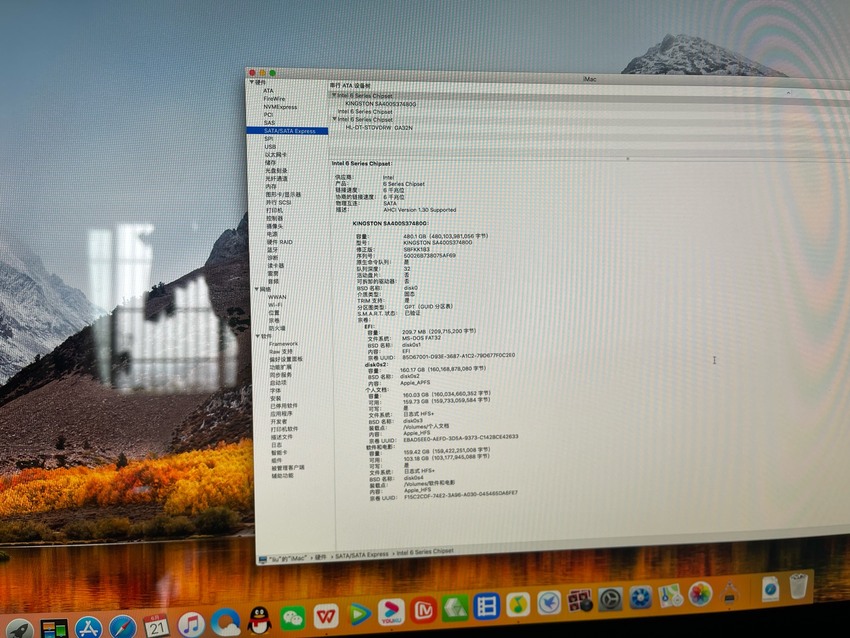Select 图形卡/显示器 sidebar item
This screenshot has height=638, width=850.
284,194
